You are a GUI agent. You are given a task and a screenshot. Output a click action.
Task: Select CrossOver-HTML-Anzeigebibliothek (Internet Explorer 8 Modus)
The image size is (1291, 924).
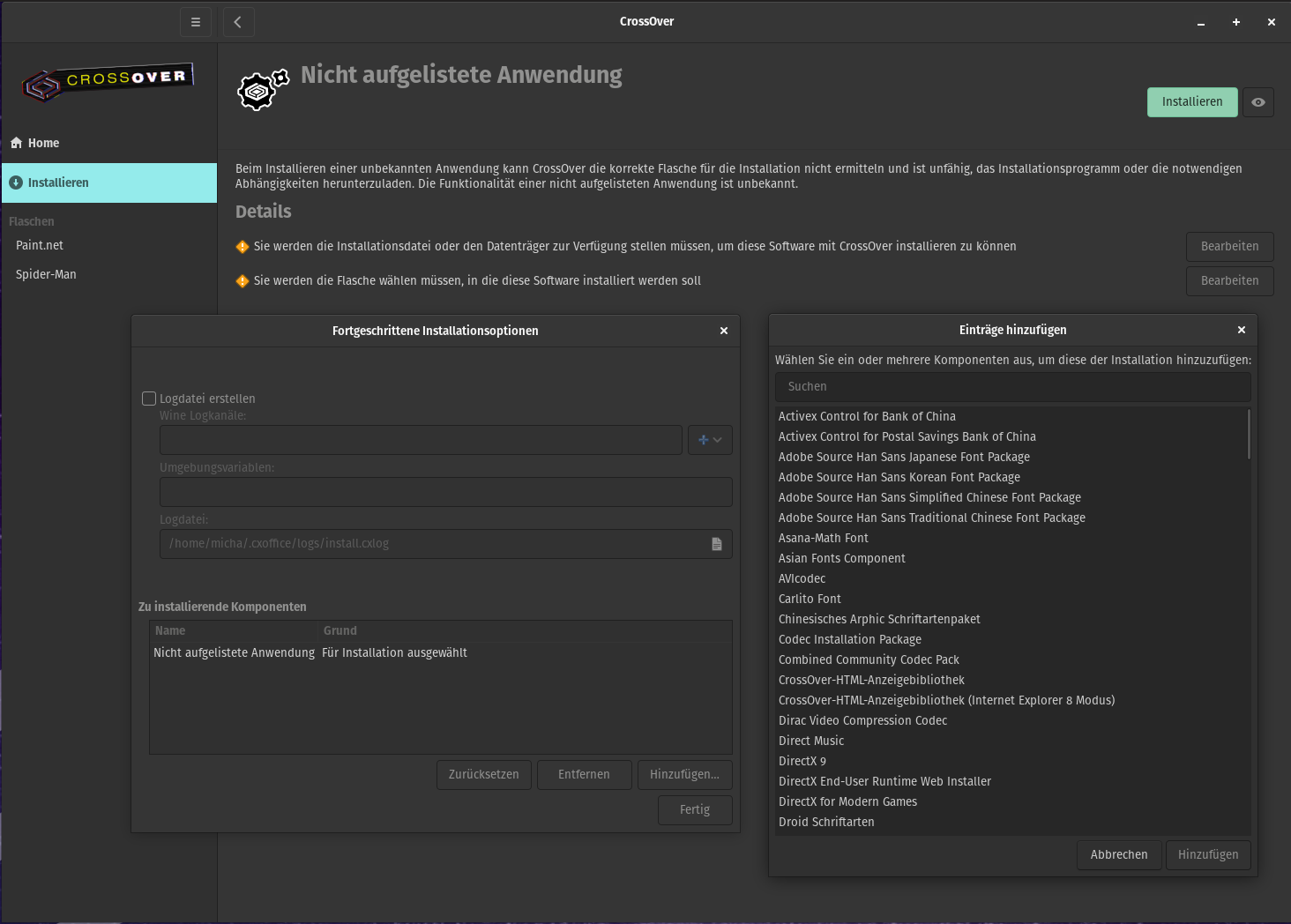point(1011,701)
